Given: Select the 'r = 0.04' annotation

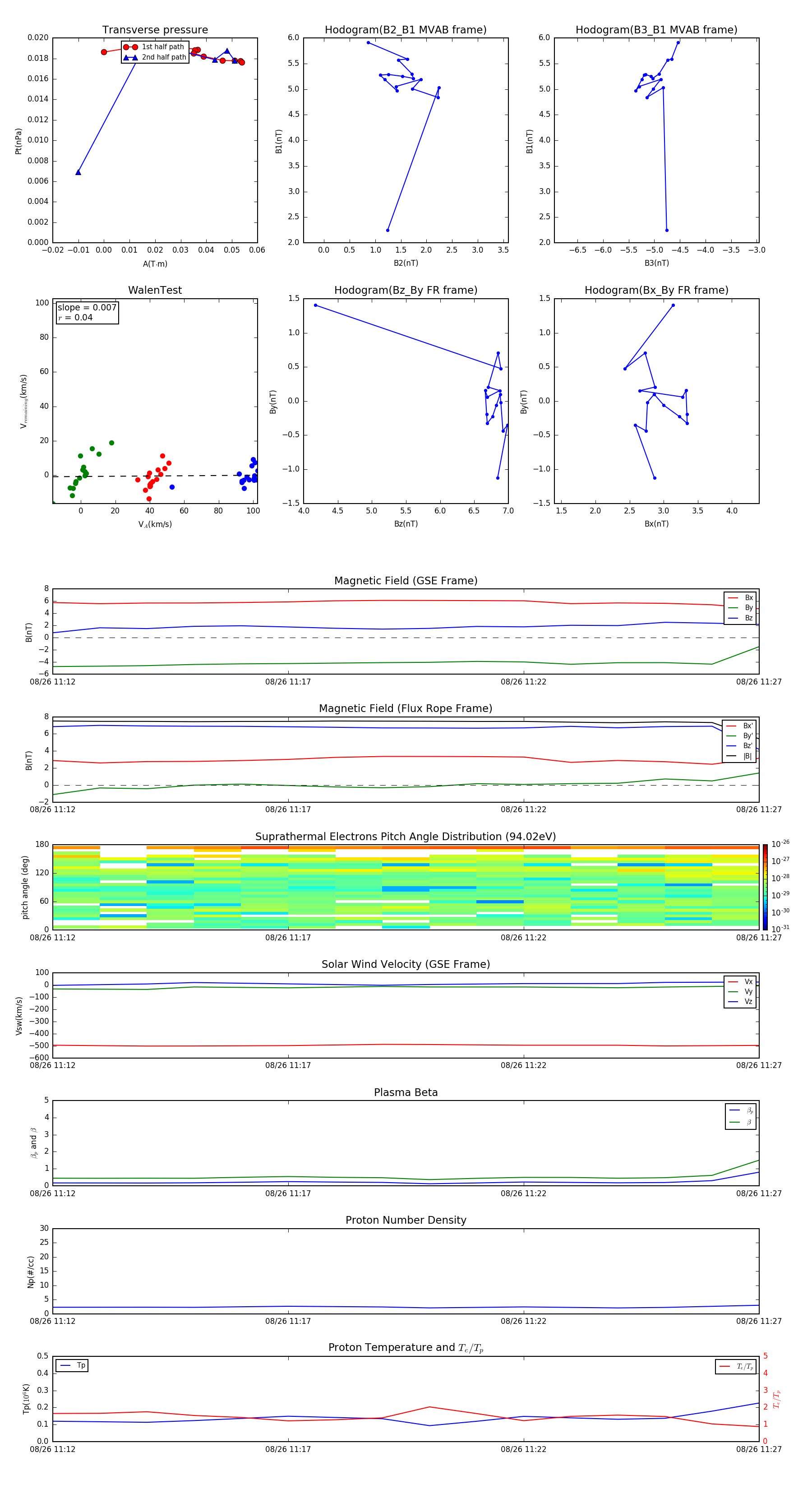Looking at the screenshot, I should [75, 317].
